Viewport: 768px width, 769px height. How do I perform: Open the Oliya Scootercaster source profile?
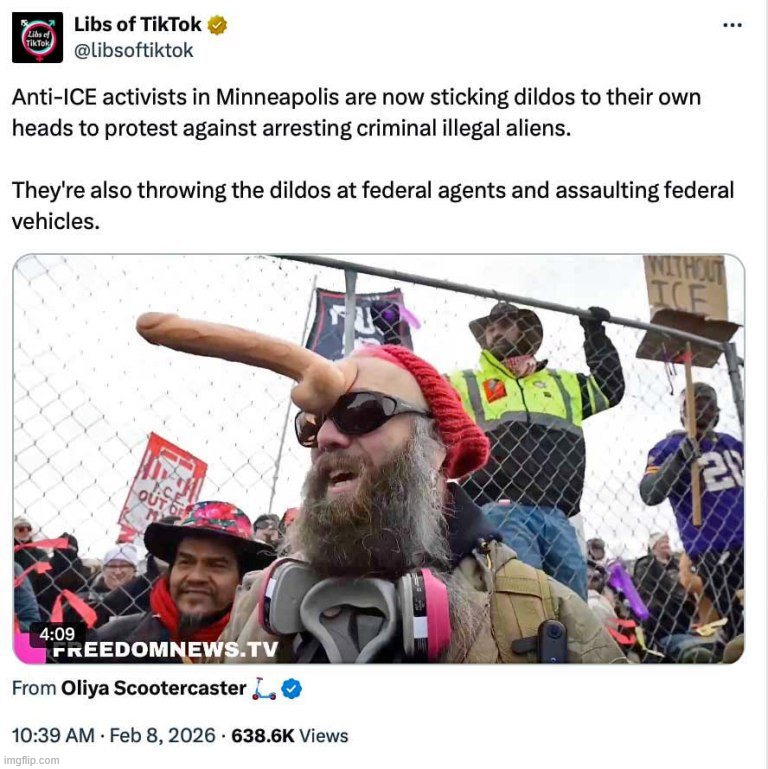click(154, 688)
